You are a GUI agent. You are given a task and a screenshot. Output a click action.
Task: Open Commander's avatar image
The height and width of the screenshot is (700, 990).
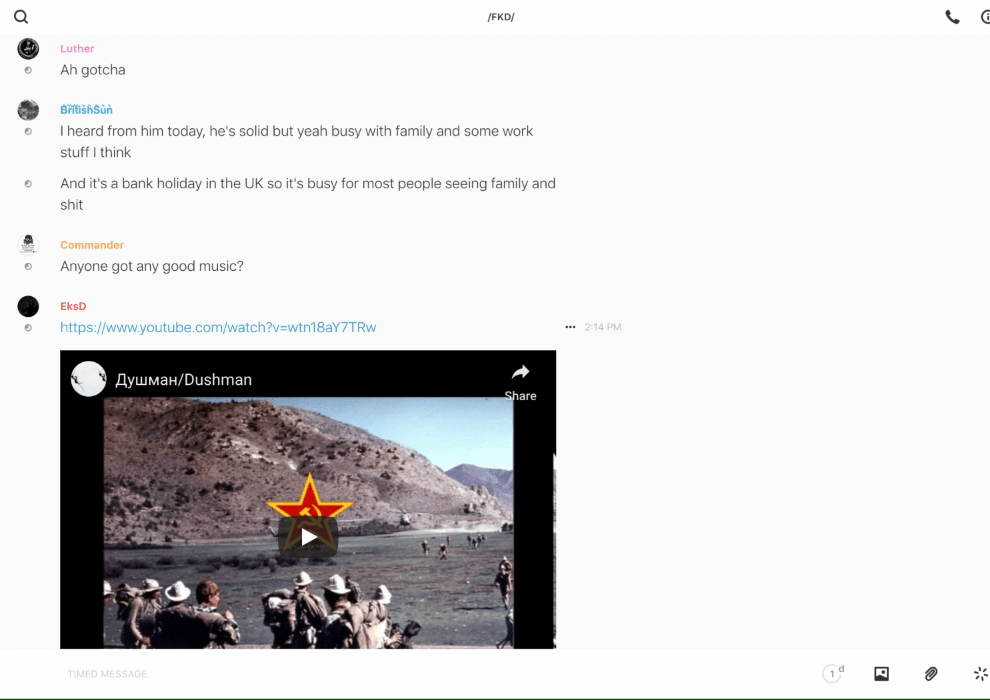tap(28, 245)
